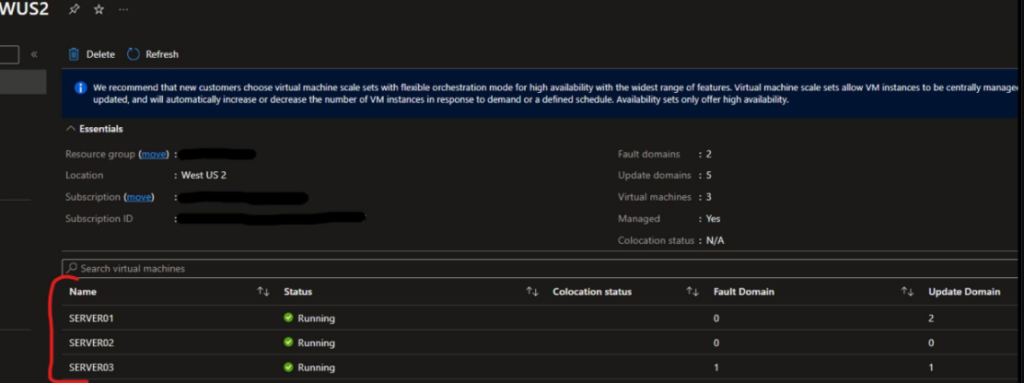
Task: Click the green Running icon for SERVER03
Action: 289,367
